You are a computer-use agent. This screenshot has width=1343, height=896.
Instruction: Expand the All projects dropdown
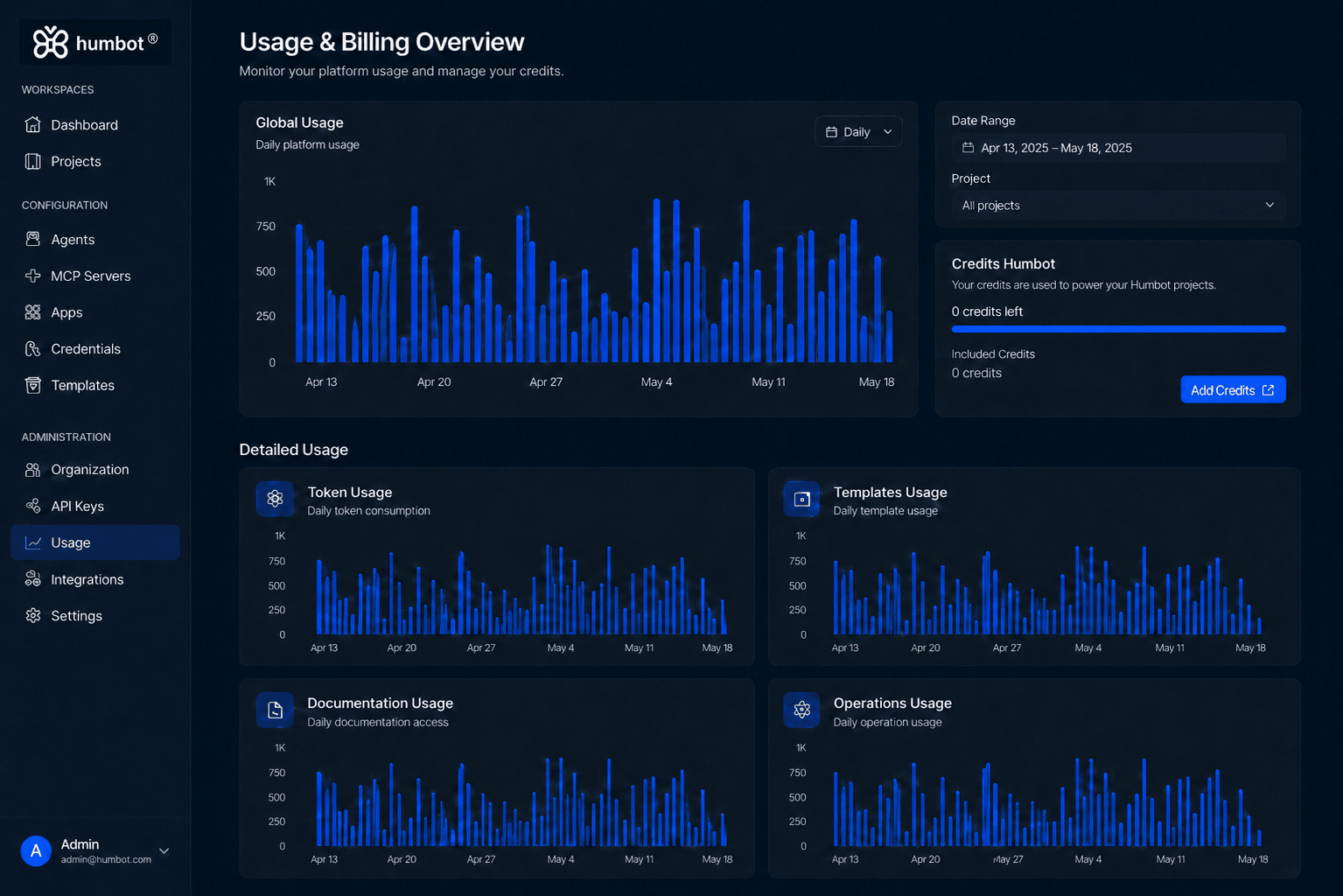point(1118,206)
